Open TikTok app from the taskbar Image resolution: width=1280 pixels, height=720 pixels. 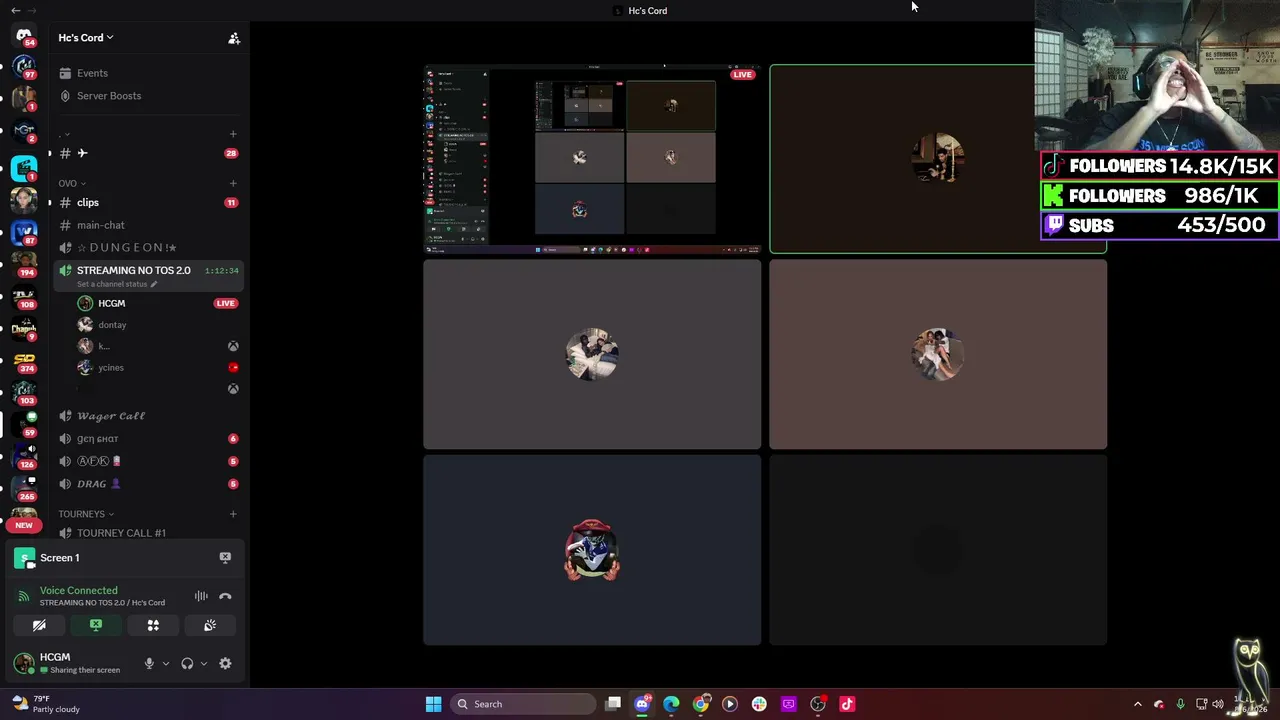point(847,704)
